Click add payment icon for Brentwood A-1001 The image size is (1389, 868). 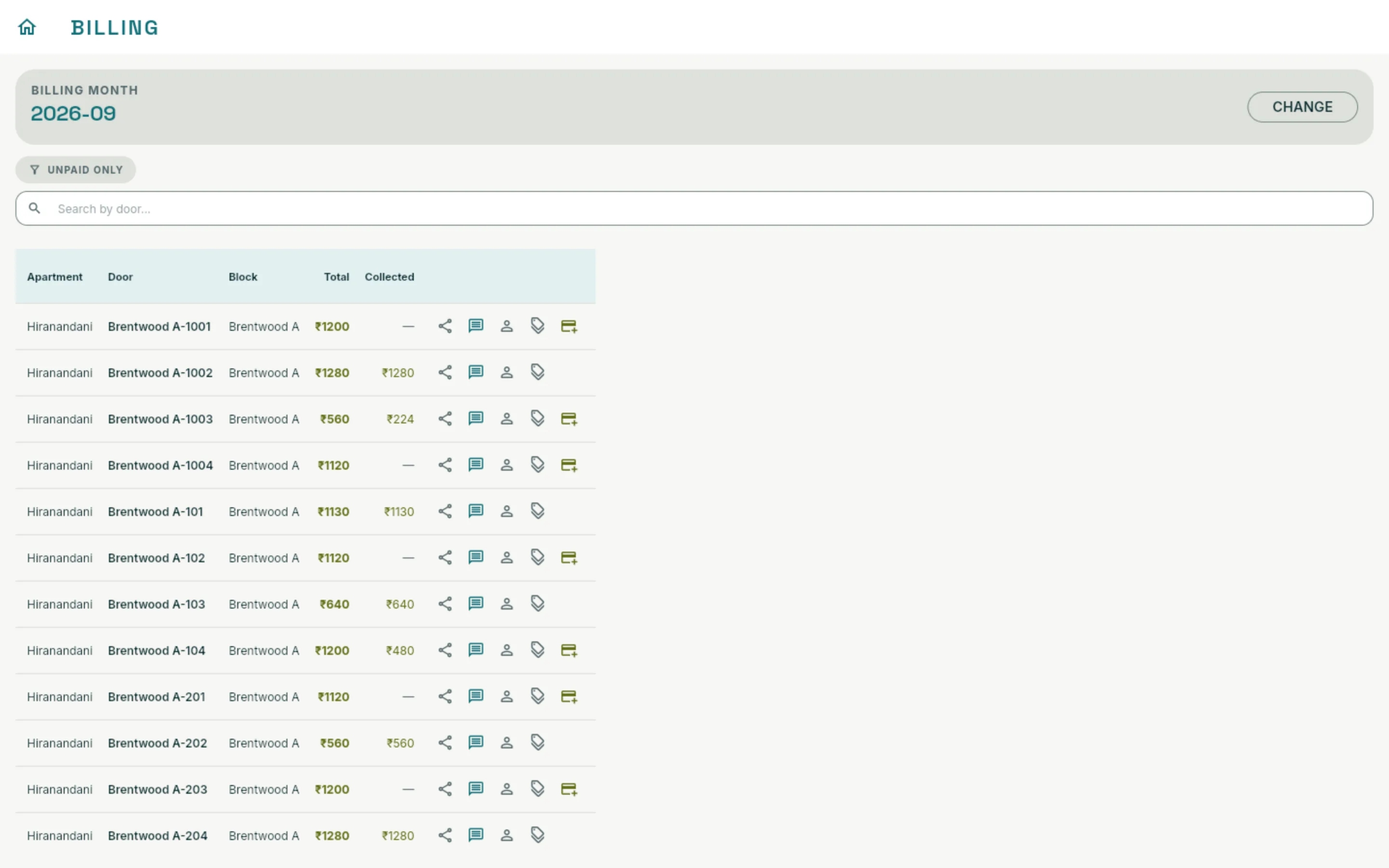569,326
